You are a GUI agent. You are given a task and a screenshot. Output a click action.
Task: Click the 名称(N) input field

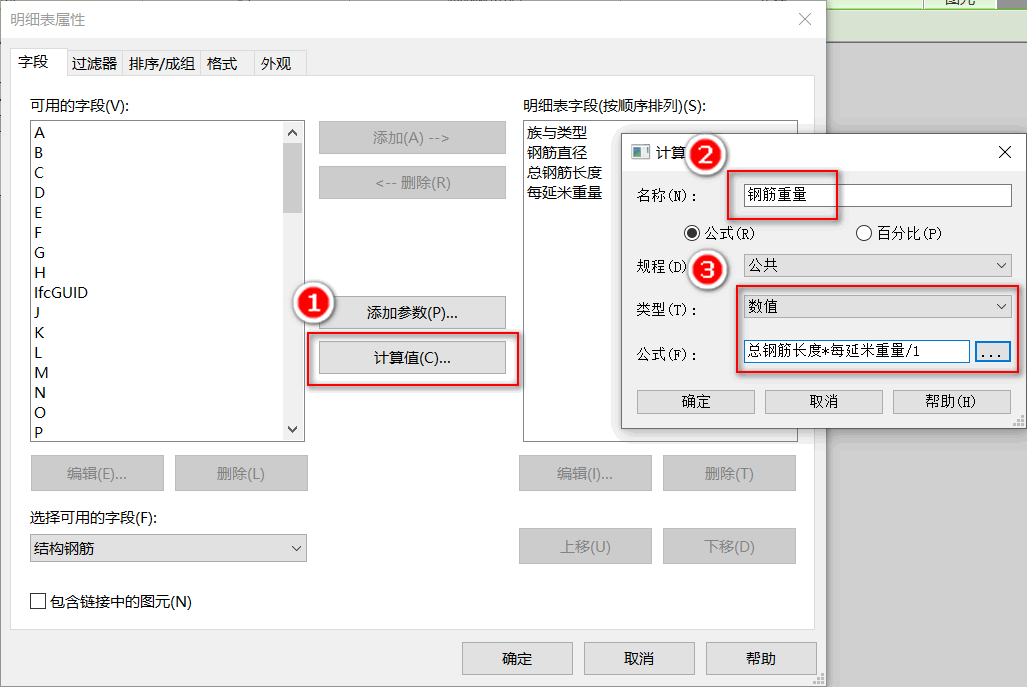click(x=878, y=195)
